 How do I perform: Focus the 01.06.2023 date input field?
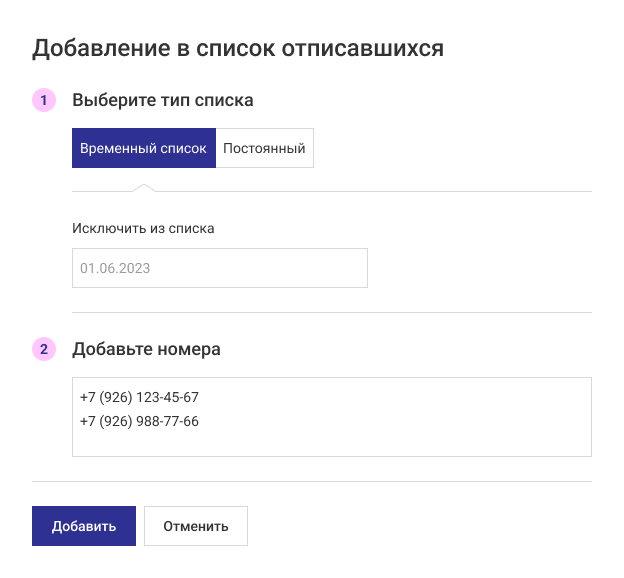tap(219, 268)
